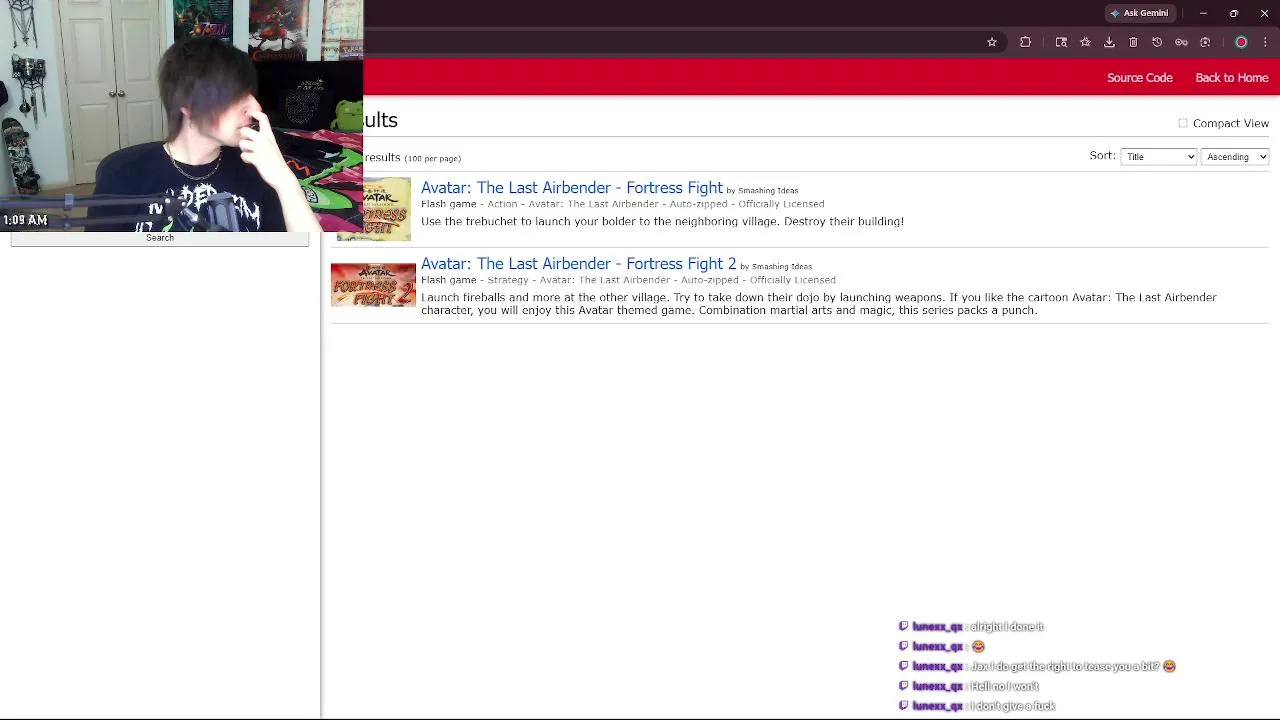The image size is (1280, 720).
Task: Click the 'Flash game - Action' metadata line
Action: pyautogui.click(x=622, y=204)
